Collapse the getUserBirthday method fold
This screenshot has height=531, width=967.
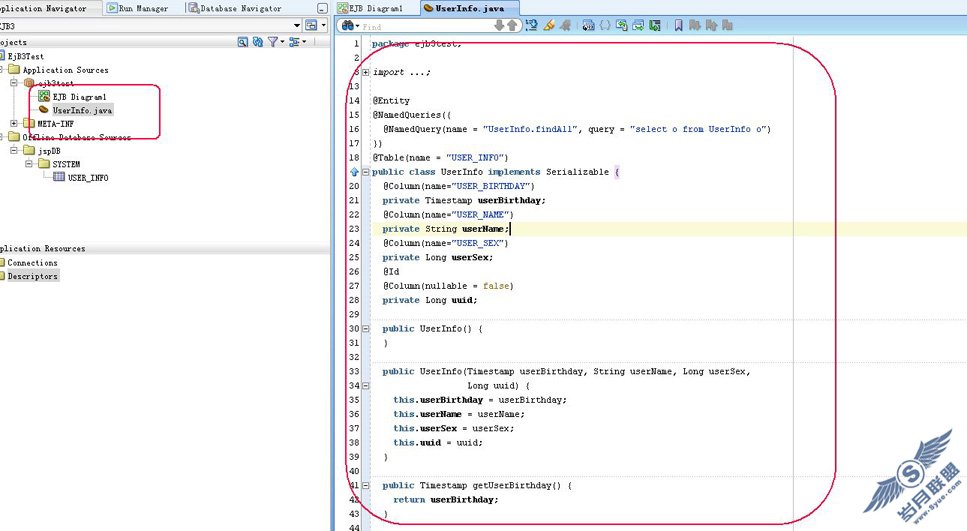(x=366, y=485)
